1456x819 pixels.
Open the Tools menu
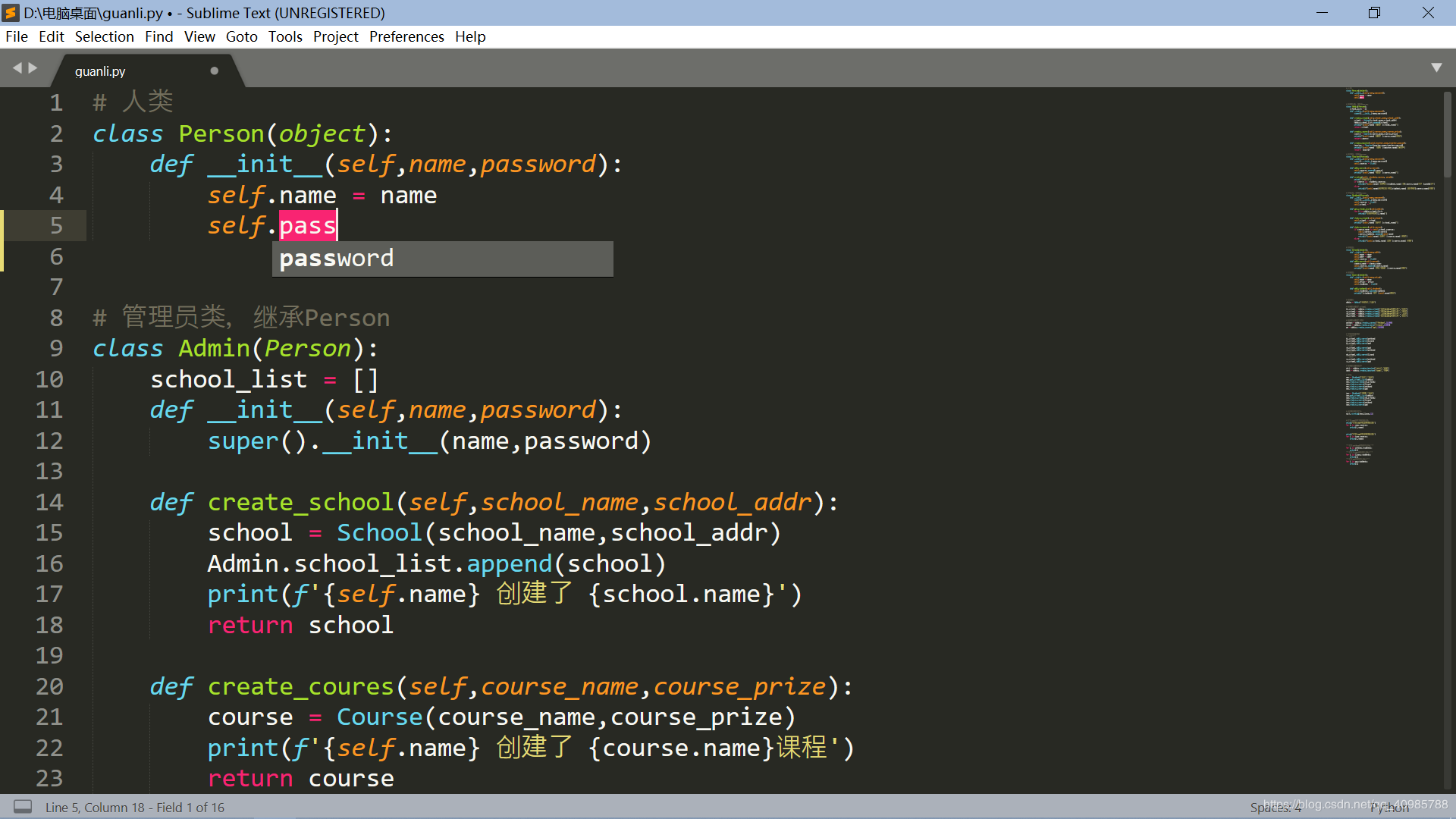284,36
